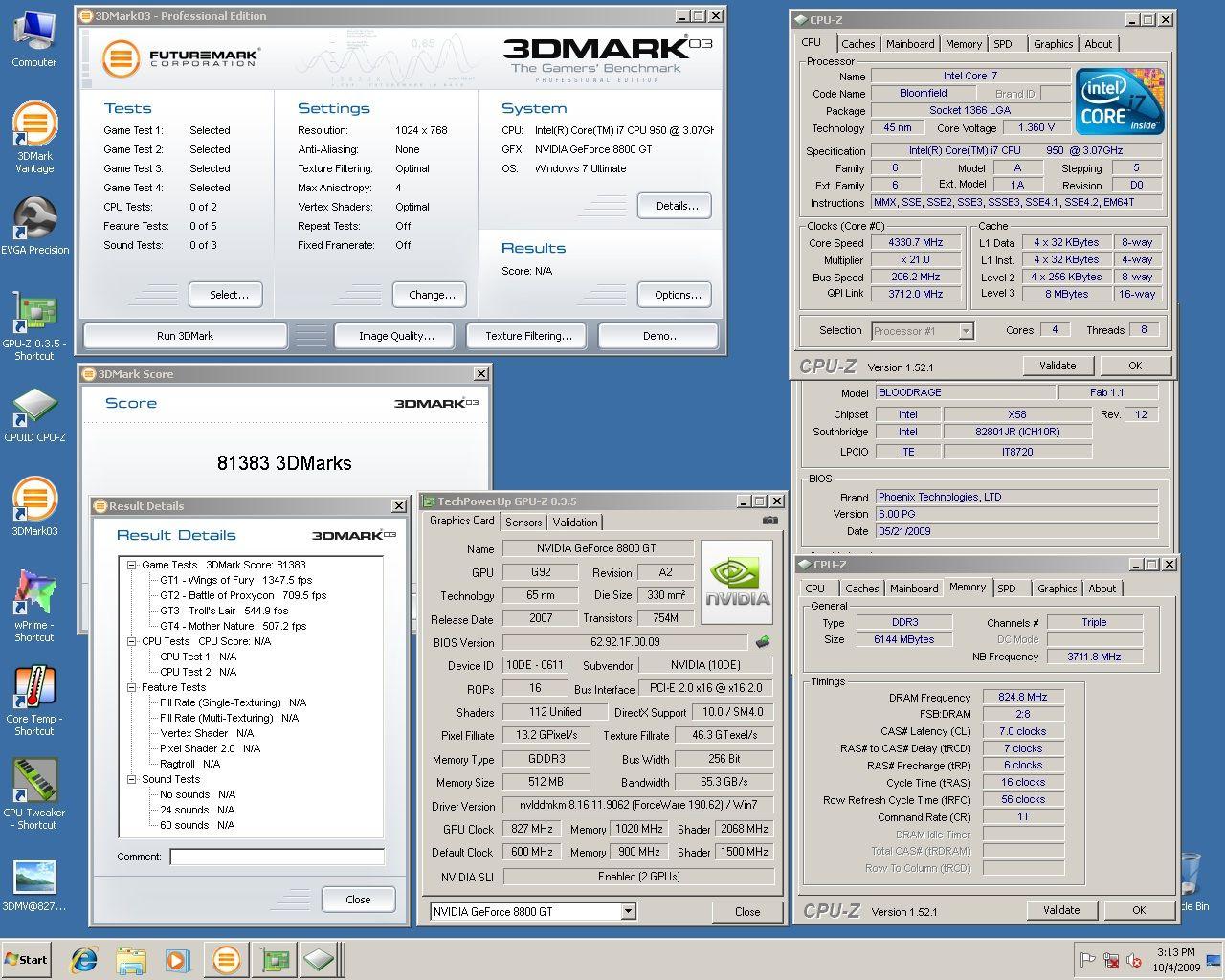Switch to the SPD tab in top CPU-Z
This screenshot has height=980, width=1225.
(1003, 44)
